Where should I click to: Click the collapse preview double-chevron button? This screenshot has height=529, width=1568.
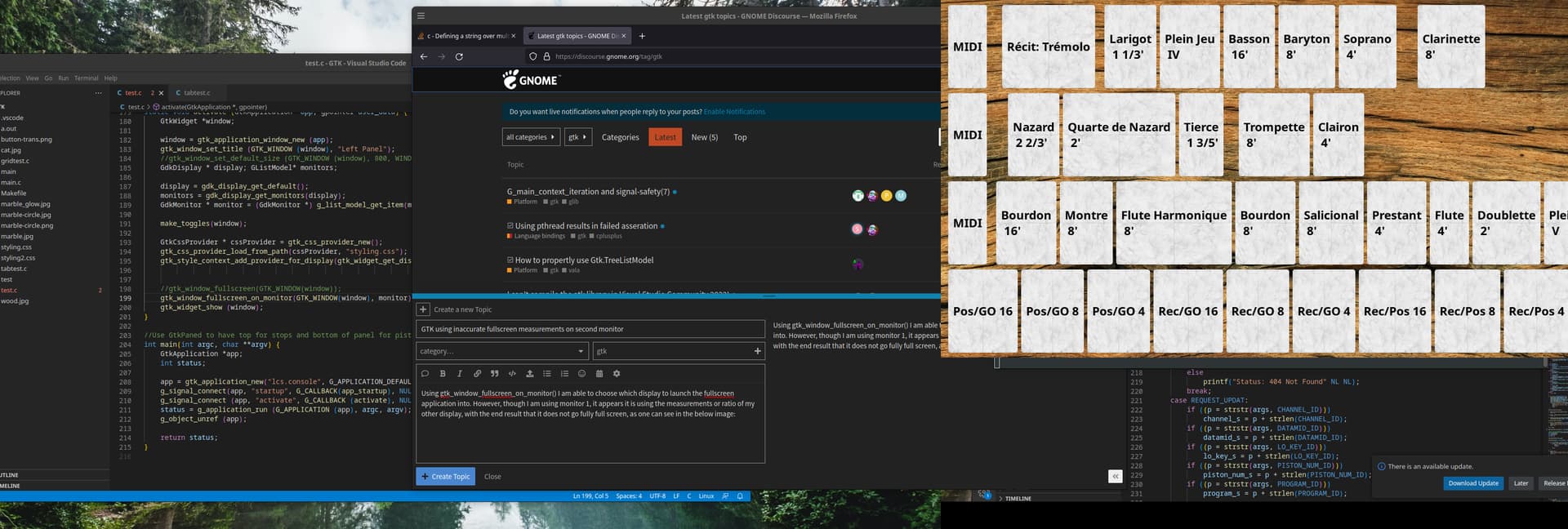pos(1116,476)
